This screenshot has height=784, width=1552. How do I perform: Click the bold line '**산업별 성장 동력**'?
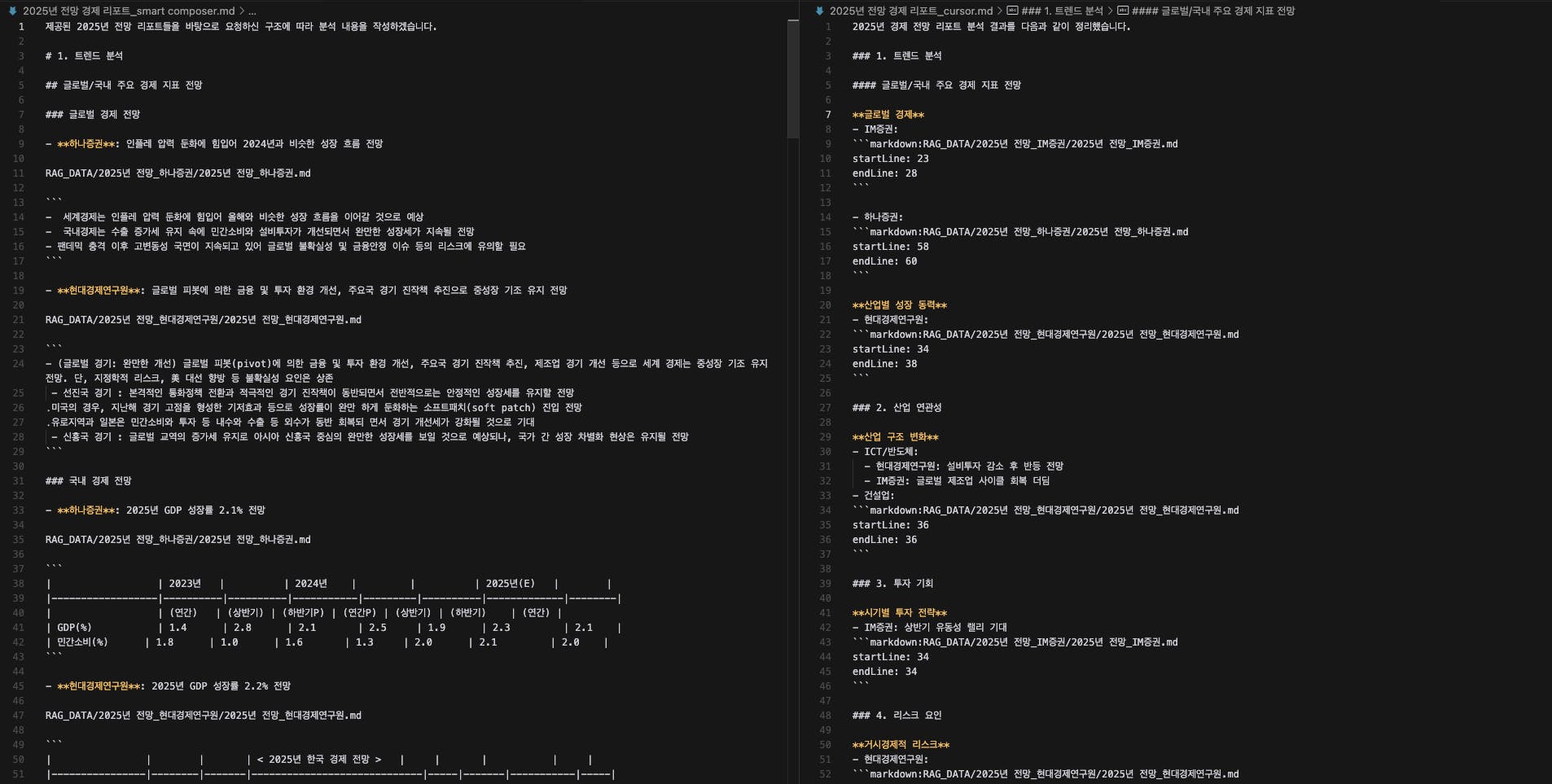pos(900,305)
